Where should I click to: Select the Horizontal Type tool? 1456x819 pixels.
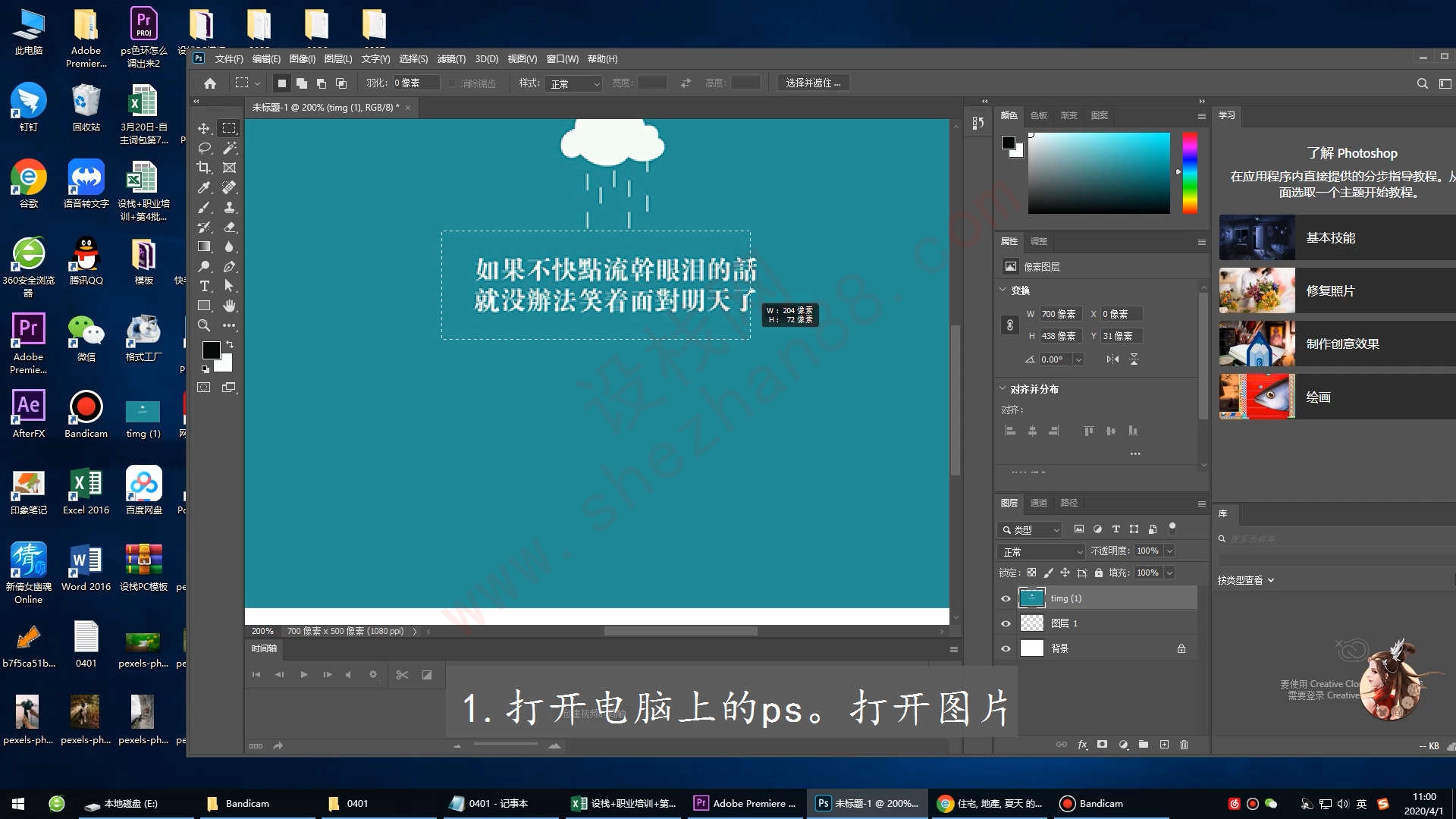click(x=204, y=286)
